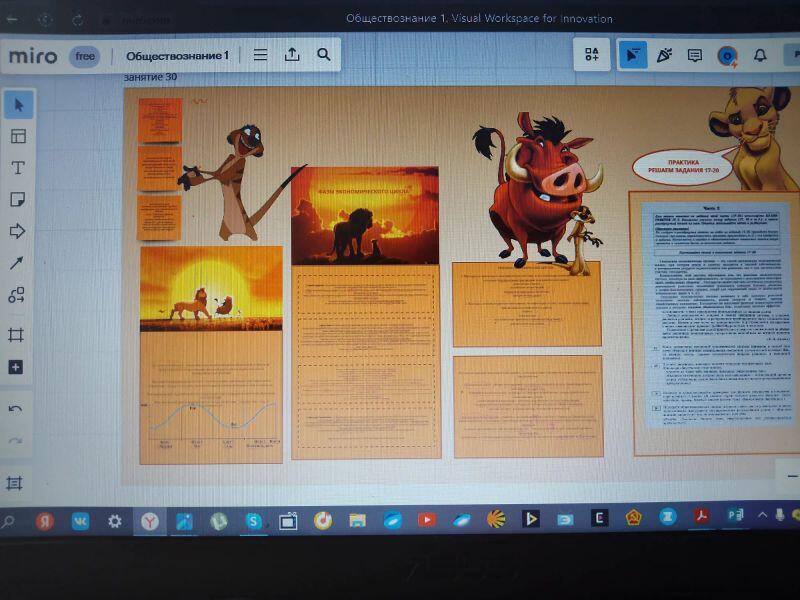This screenshot has width=800, height=600.
Task: Select the Frame tool
Action: (x=16, y=335)
